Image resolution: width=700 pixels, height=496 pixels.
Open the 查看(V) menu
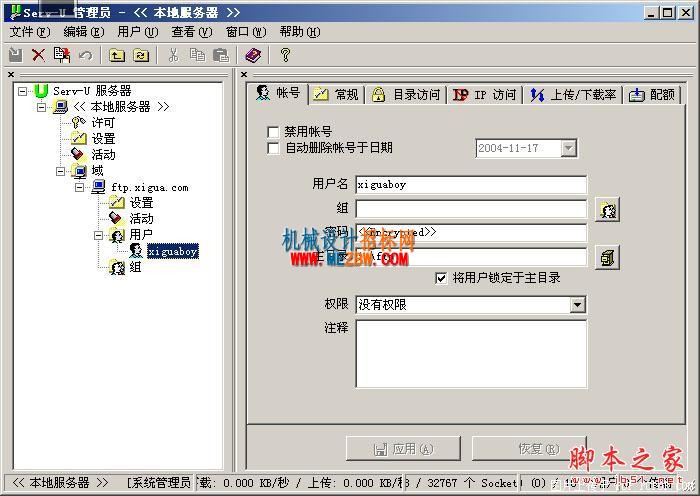click(x=192, y=32)
